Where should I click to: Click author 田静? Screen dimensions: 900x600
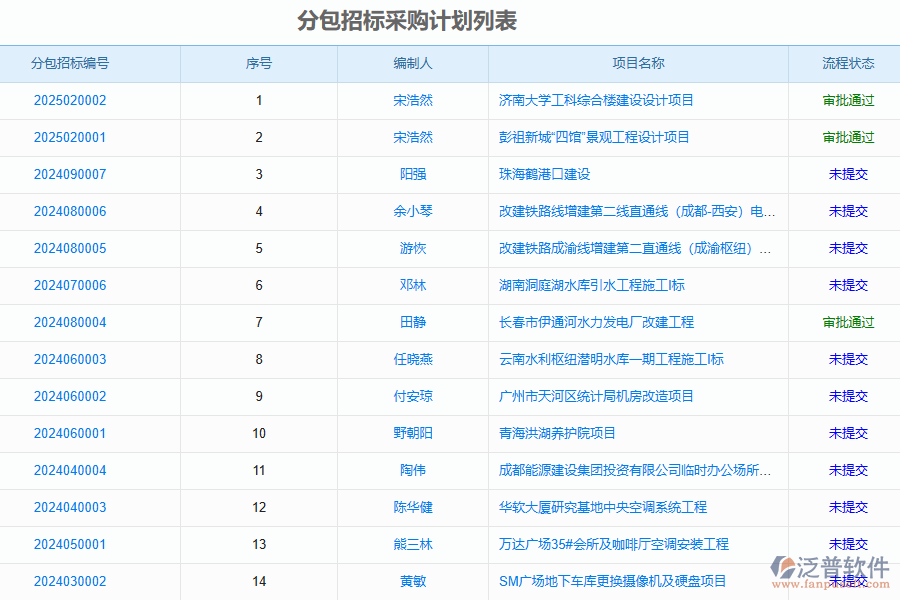pyautogui.click(x=413, y=323)
